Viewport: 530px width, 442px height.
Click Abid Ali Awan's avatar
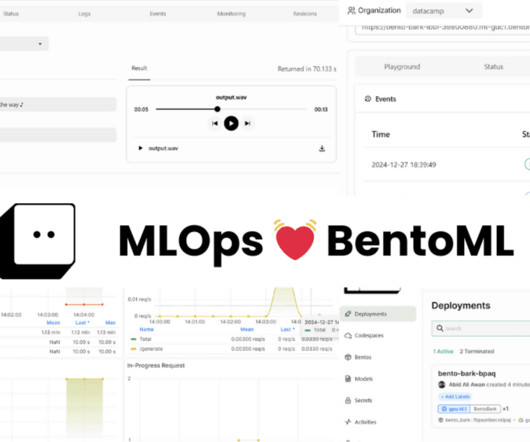coord(441,385)
